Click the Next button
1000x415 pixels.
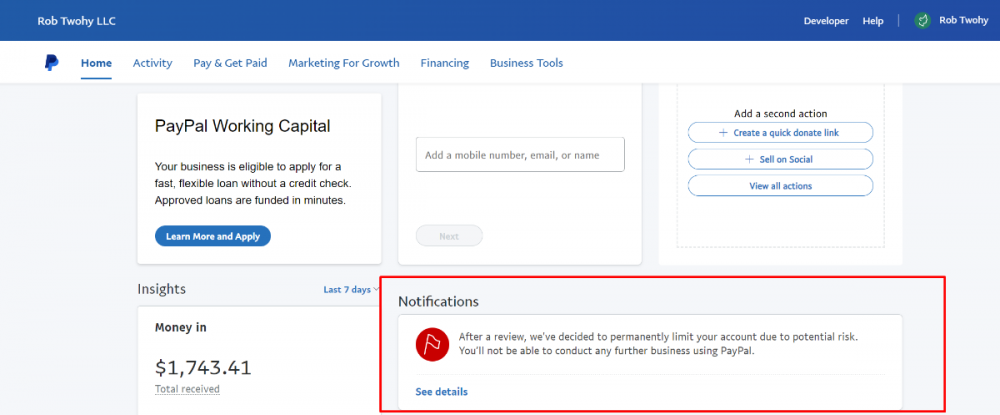pyautogui.click(x=449, y=236)
